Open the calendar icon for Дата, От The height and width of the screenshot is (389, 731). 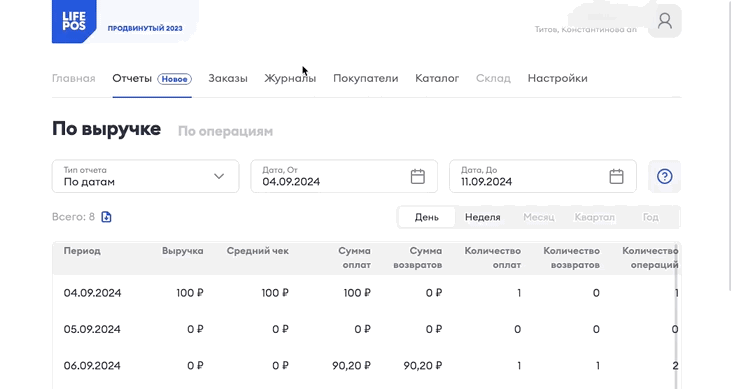[x=418, y=176]
